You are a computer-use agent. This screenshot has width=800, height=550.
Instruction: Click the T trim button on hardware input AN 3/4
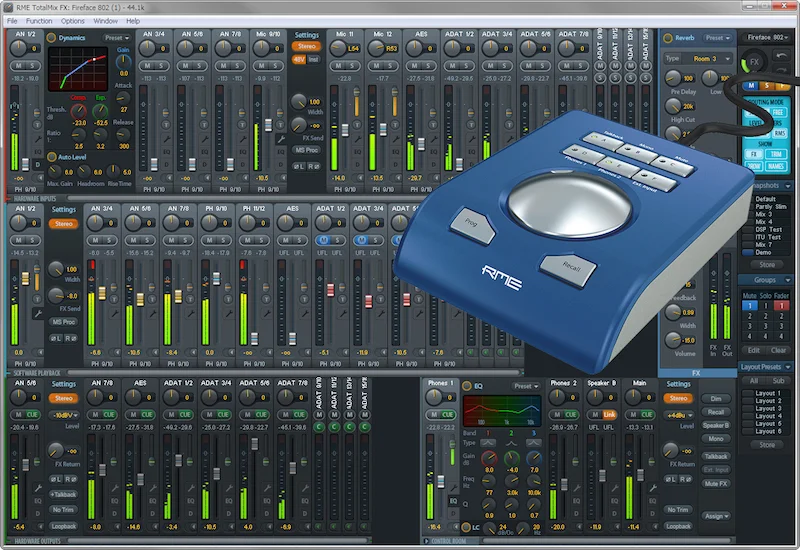point(166,124)
